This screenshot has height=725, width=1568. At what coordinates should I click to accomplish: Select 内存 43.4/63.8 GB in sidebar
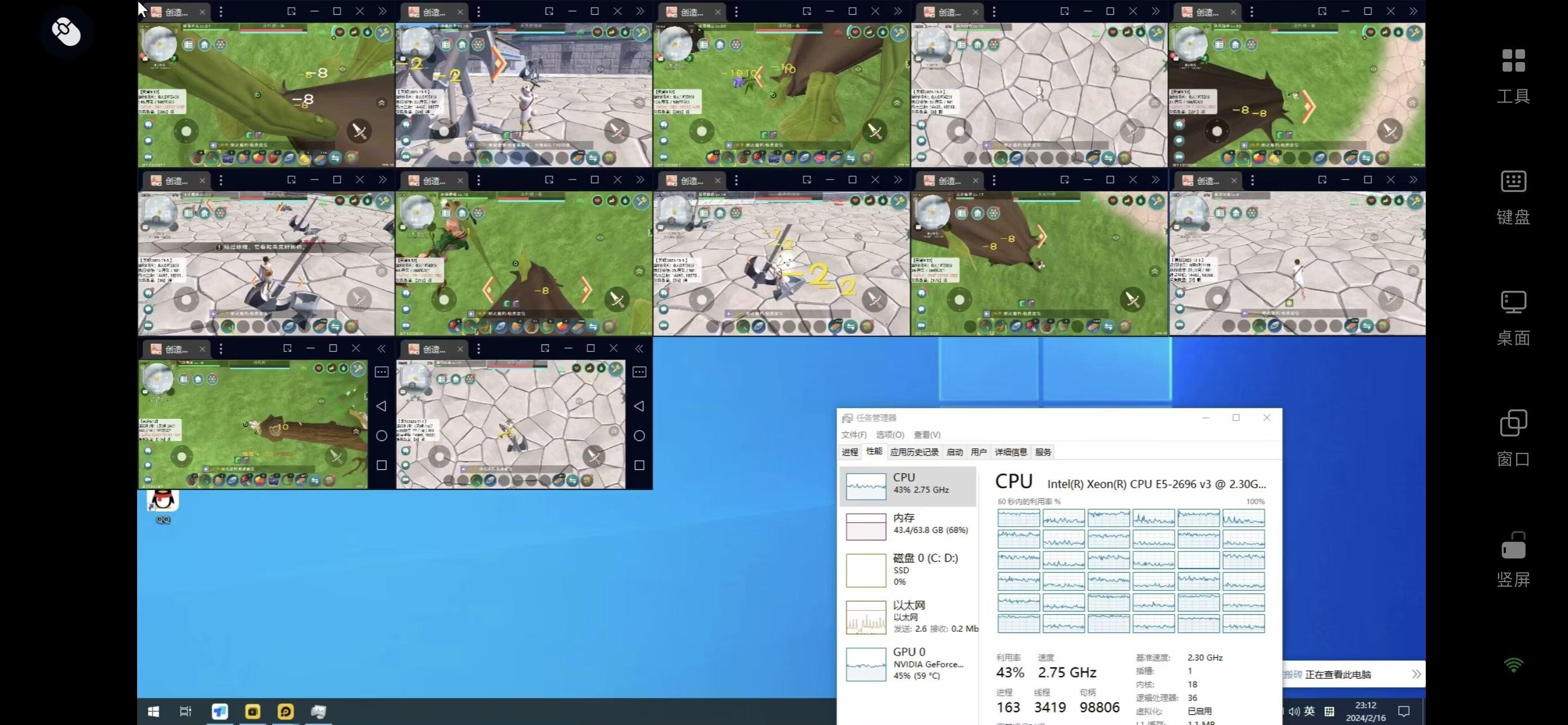908,526
